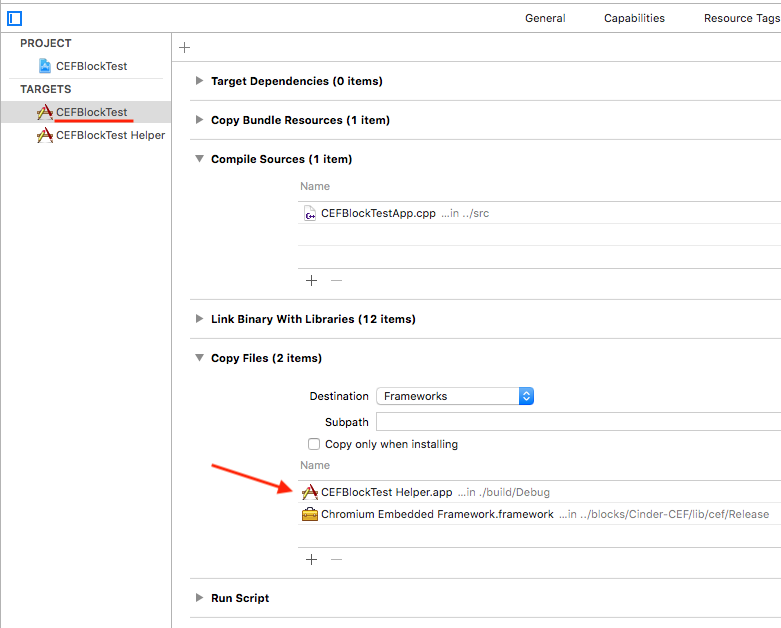Viewport: 781px width, 628px height.
Task: Click the CEFBlockTest project blueprint icon
Action: click(45, 66)
